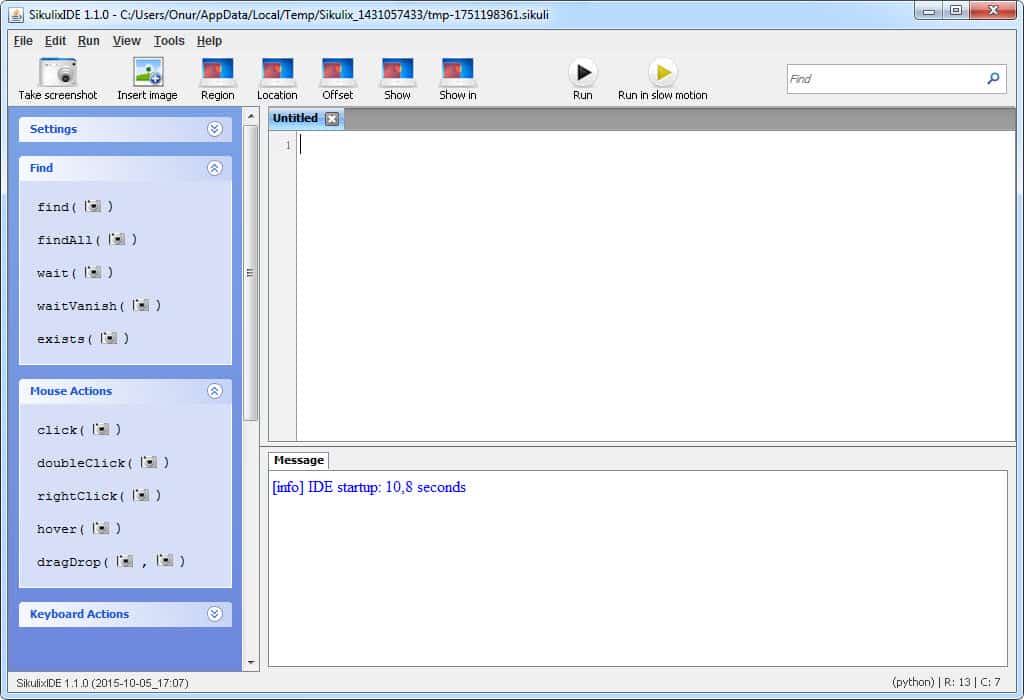Screen dimensions: 1024x700
Task: Expand the Settings panel section
Action: pyautogui.click(x=214, y=129)
